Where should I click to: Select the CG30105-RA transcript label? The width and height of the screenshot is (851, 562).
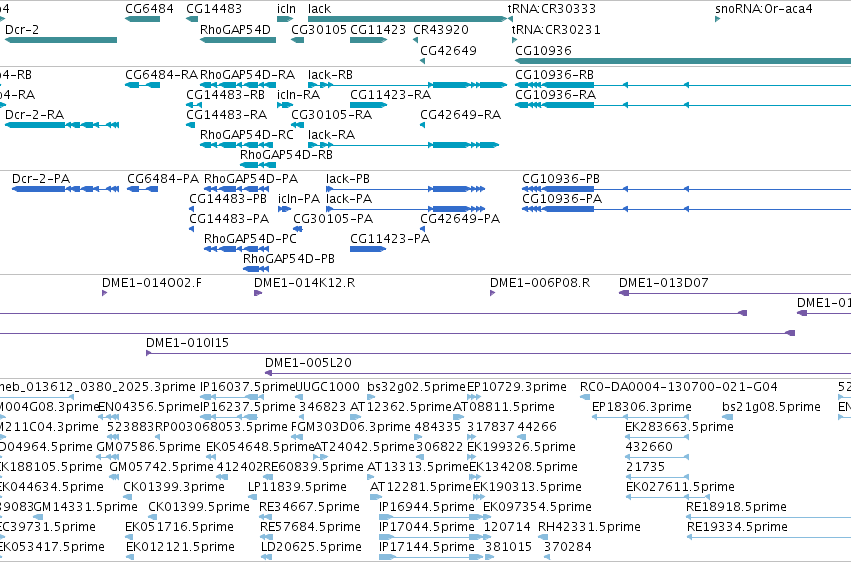tap(331, 115)
